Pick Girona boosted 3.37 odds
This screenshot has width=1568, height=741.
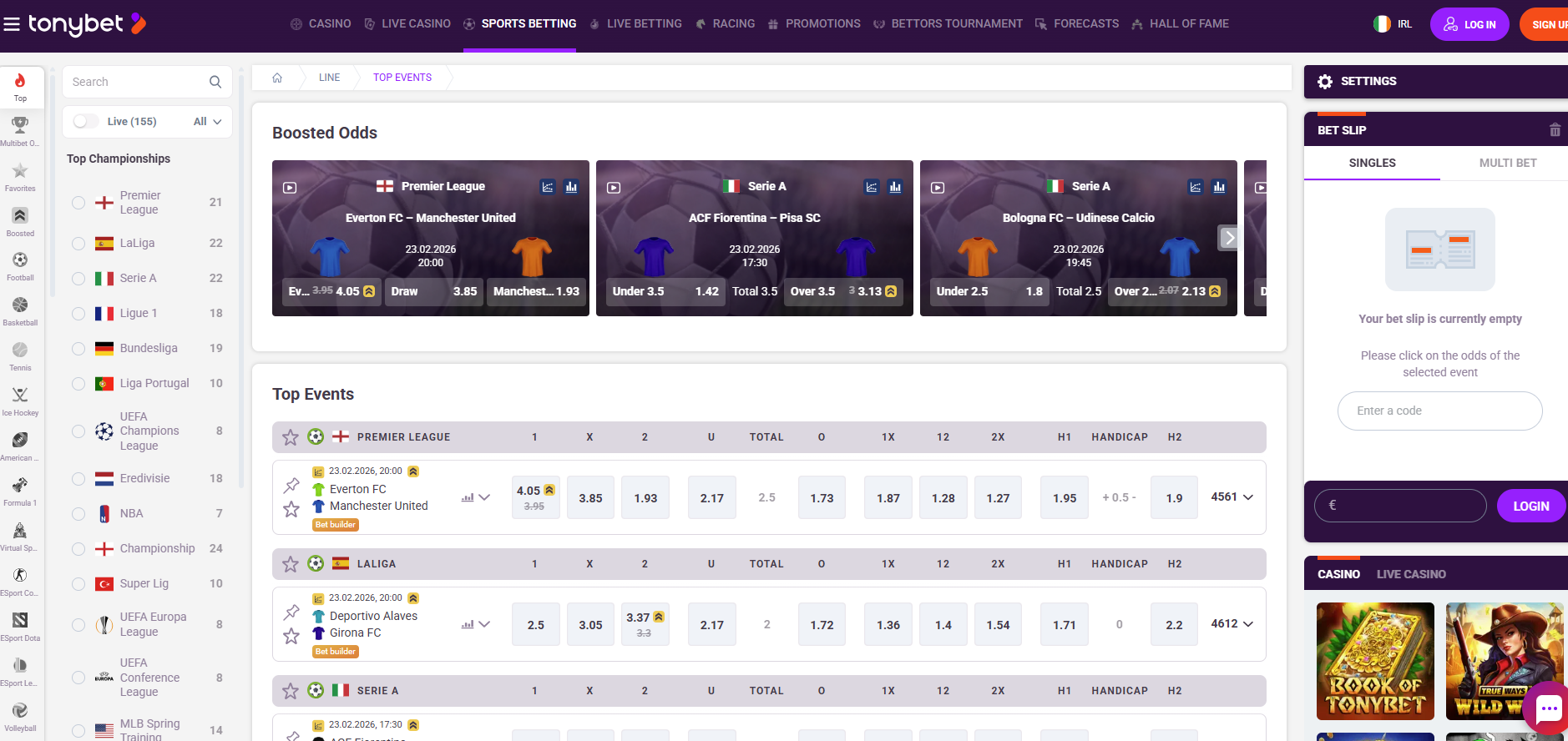645,624
